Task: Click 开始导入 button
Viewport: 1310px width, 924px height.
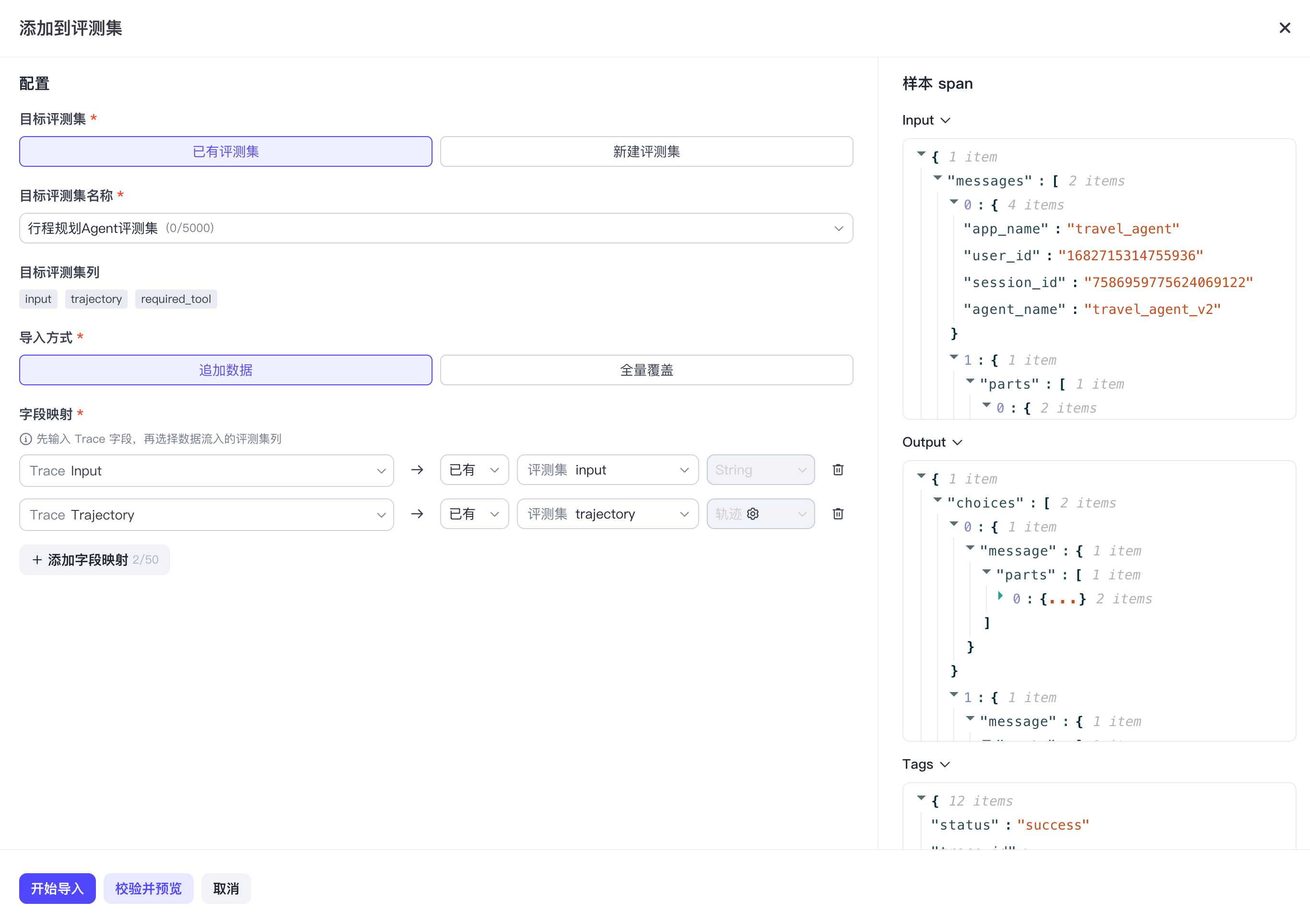Action: click(57, 888)
